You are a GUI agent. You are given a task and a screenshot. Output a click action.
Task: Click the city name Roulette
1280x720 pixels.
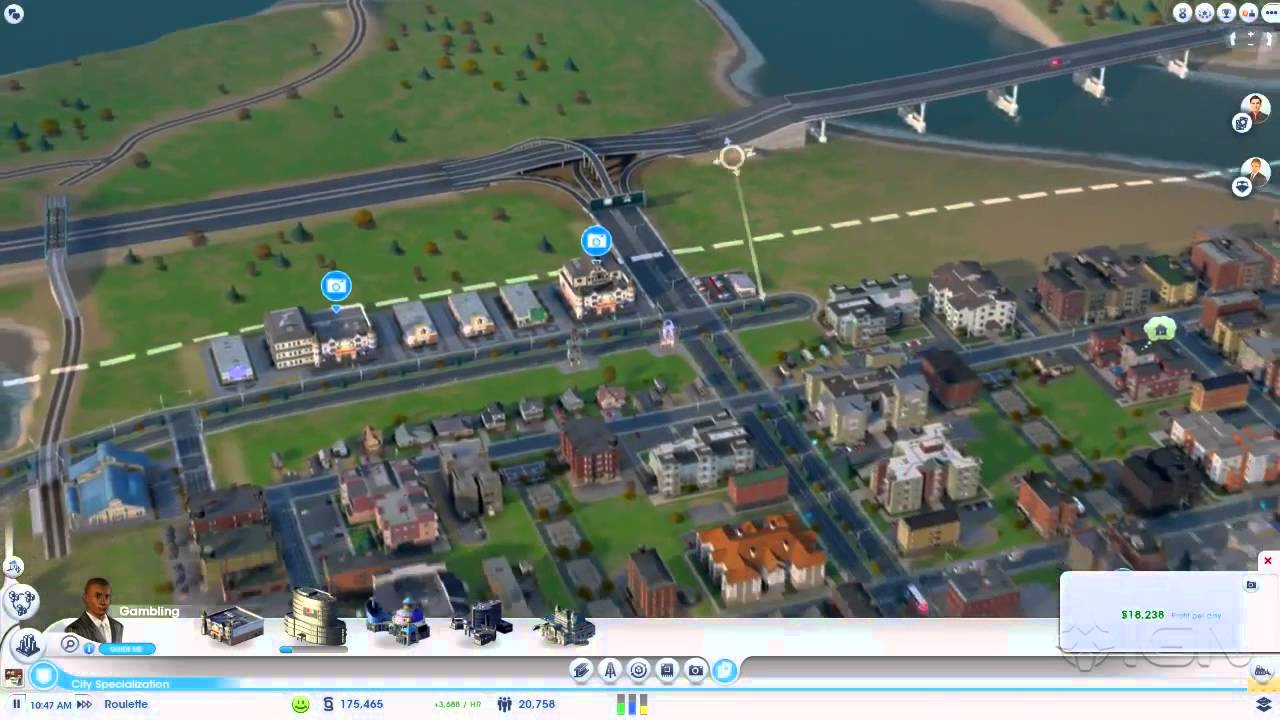(126, 704)
